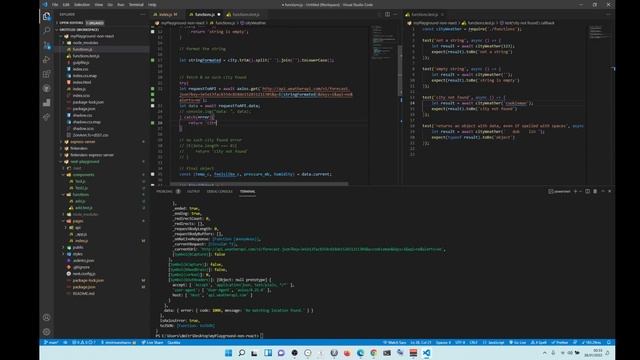640x360 pixels.
Task: Open the Manage gear icon
Action: click(x=47, y=332)
